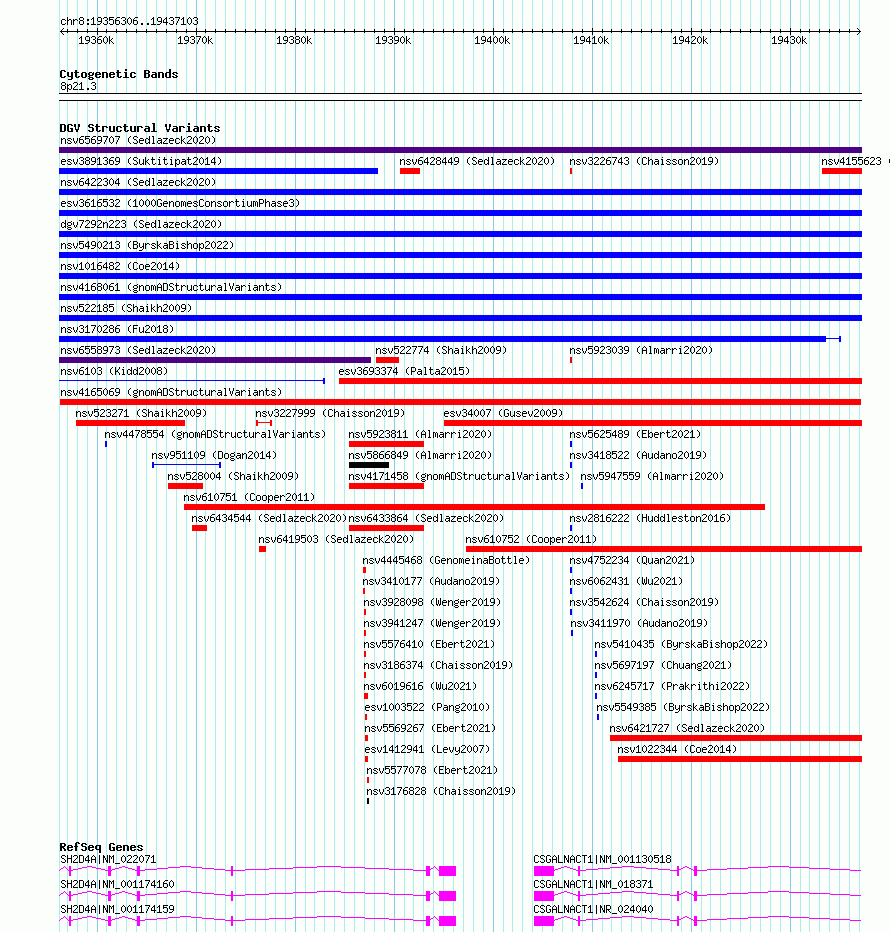
Task: Open nsv3411970 (Audano2019) variant
Action: pos(639,624)
